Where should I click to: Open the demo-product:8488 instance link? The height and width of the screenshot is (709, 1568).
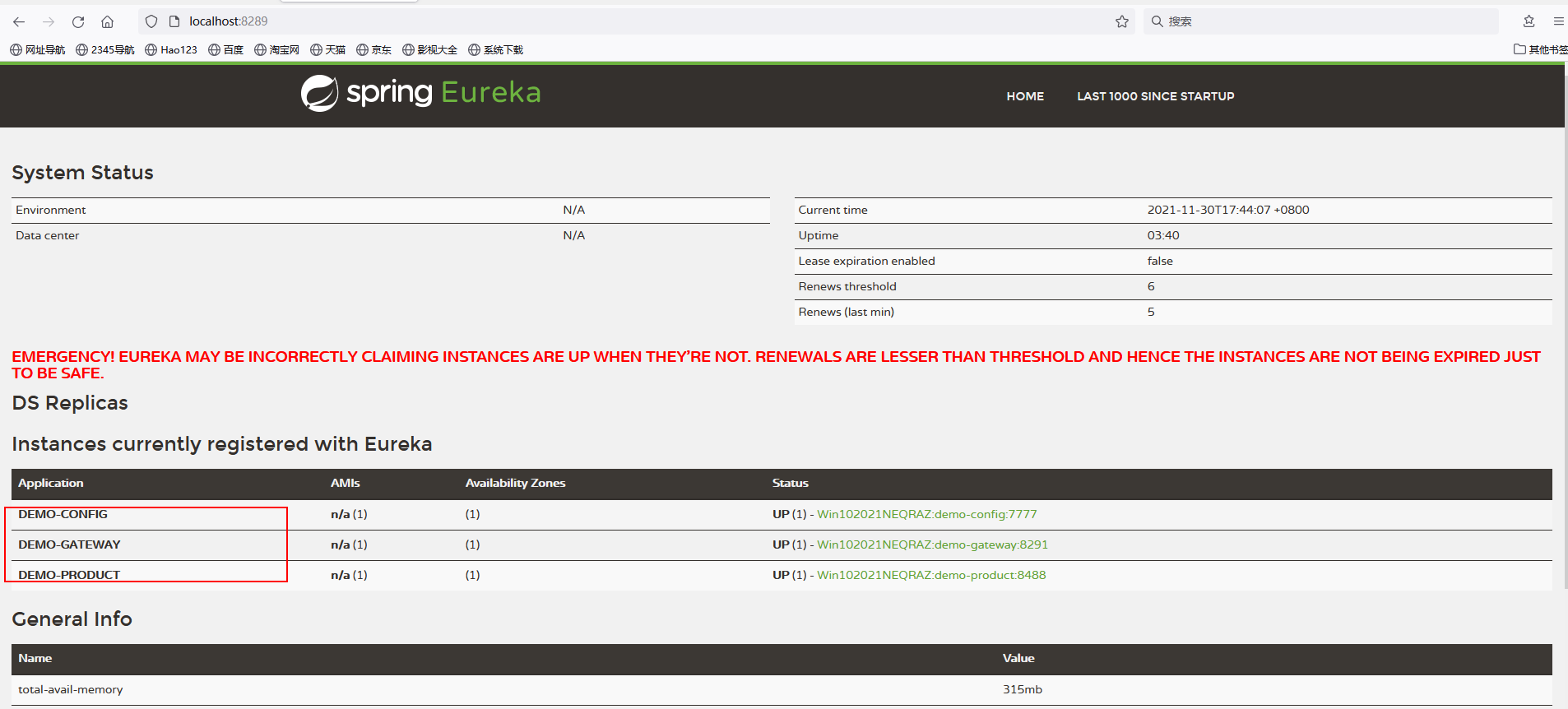coord(931,575)
